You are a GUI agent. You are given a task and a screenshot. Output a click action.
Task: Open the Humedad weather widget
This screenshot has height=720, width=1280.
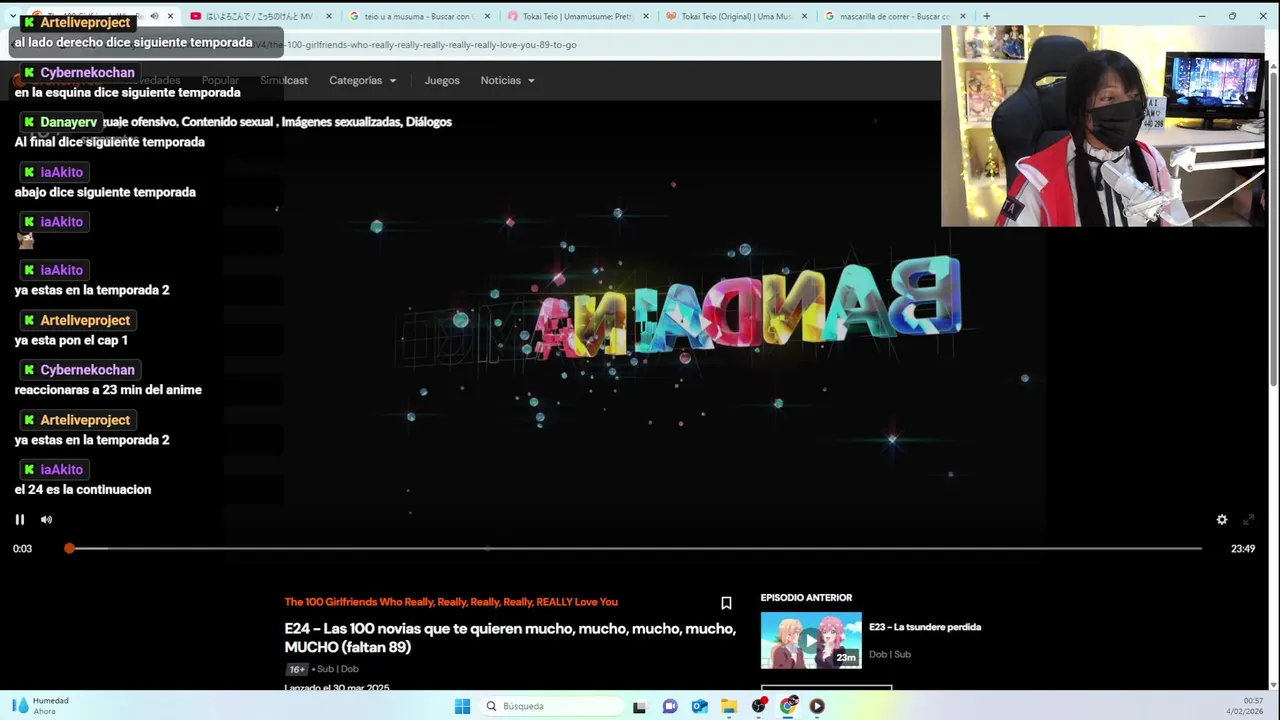(x=40, y=706)
